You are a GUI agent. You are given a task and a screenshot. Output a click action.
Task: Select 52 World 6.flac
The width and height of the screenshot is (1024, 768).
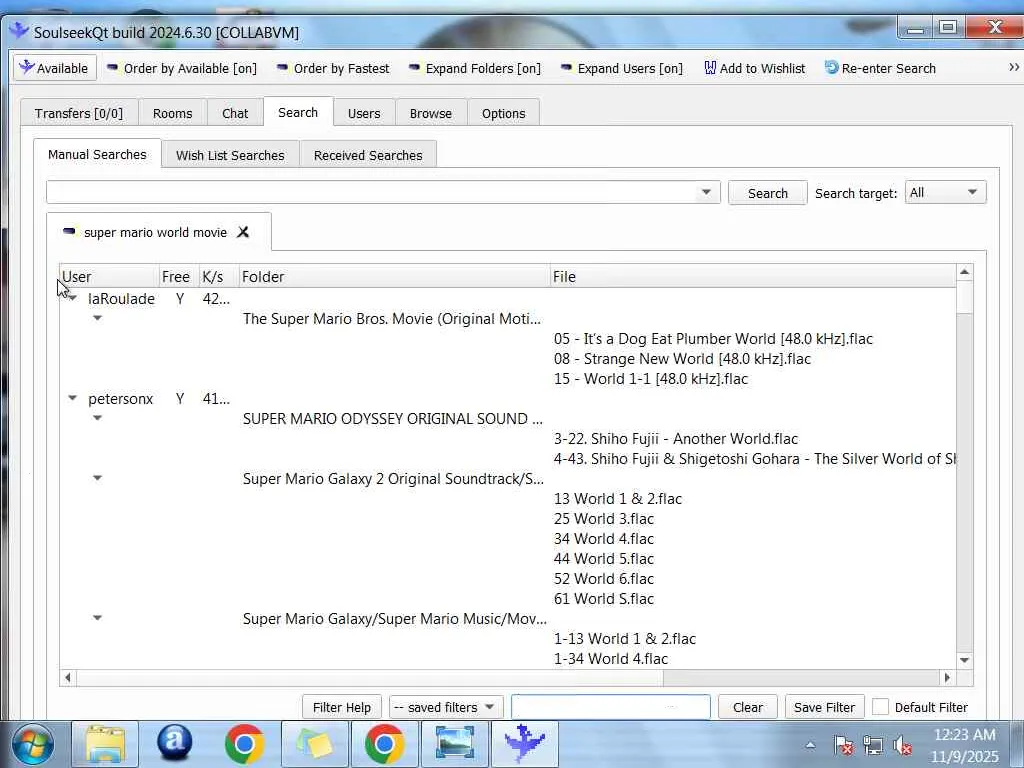coord(603,579)
